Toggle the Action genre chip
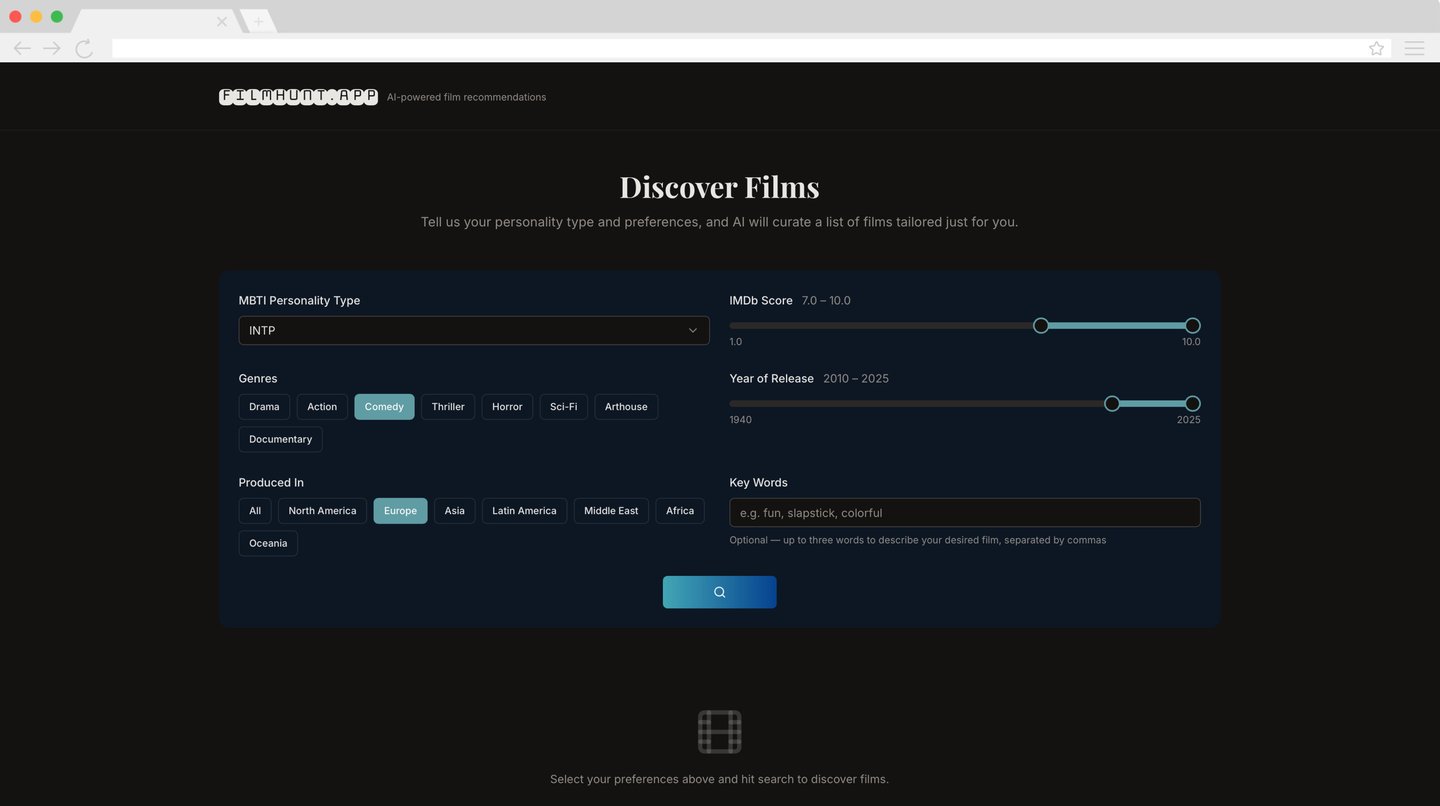The image size is (1440, 806). [322, 407]
